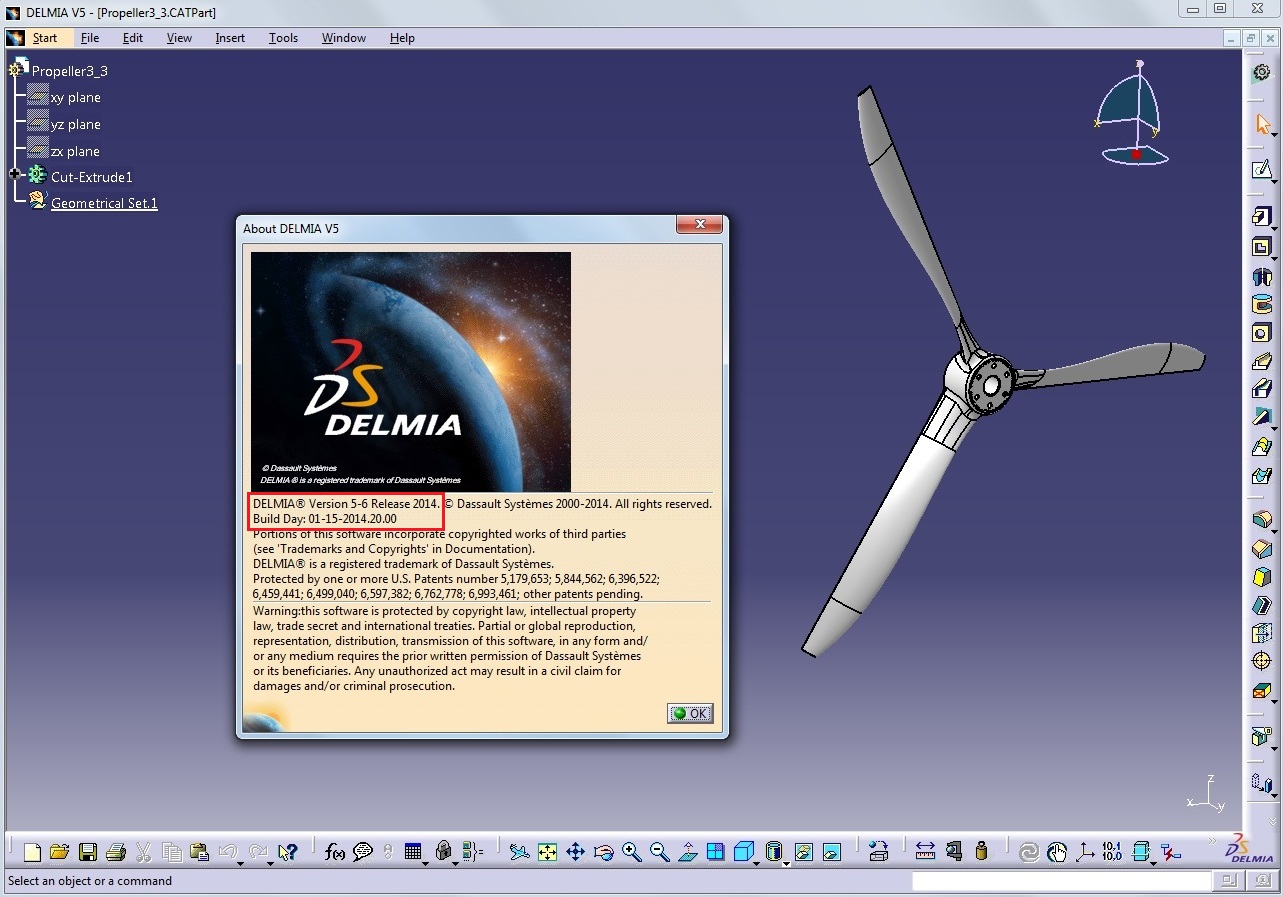Click the command input field in status bar
Image resolution: width=1283 pixels, height=897 pixels.
(1061, 881)
